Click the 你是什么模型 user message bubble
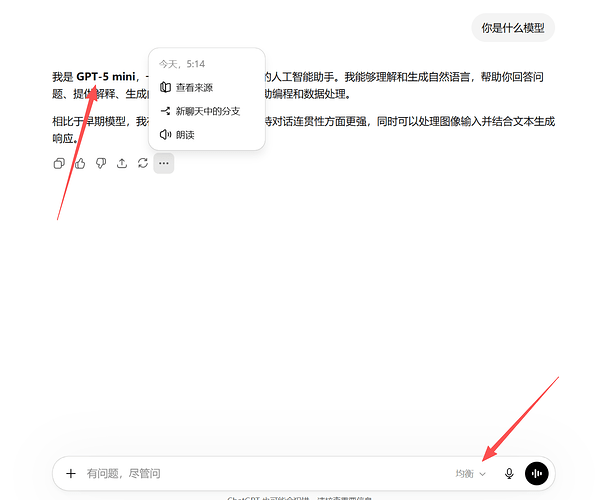 513,28
